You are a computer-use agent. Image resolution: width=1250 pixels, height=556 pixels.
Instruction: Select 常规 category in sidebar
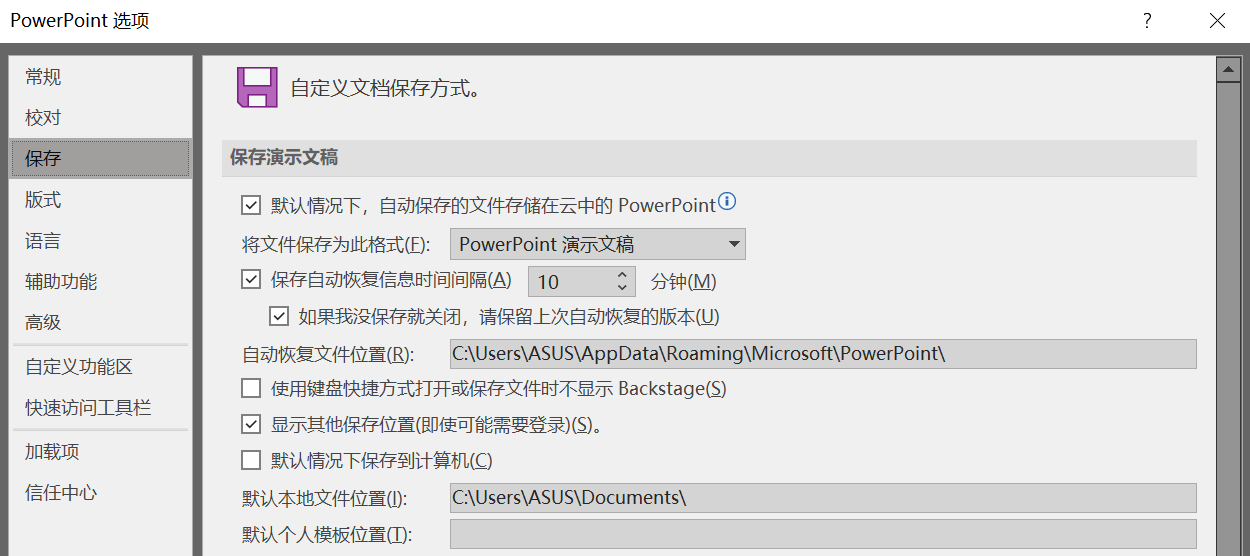tap(101, 77)
